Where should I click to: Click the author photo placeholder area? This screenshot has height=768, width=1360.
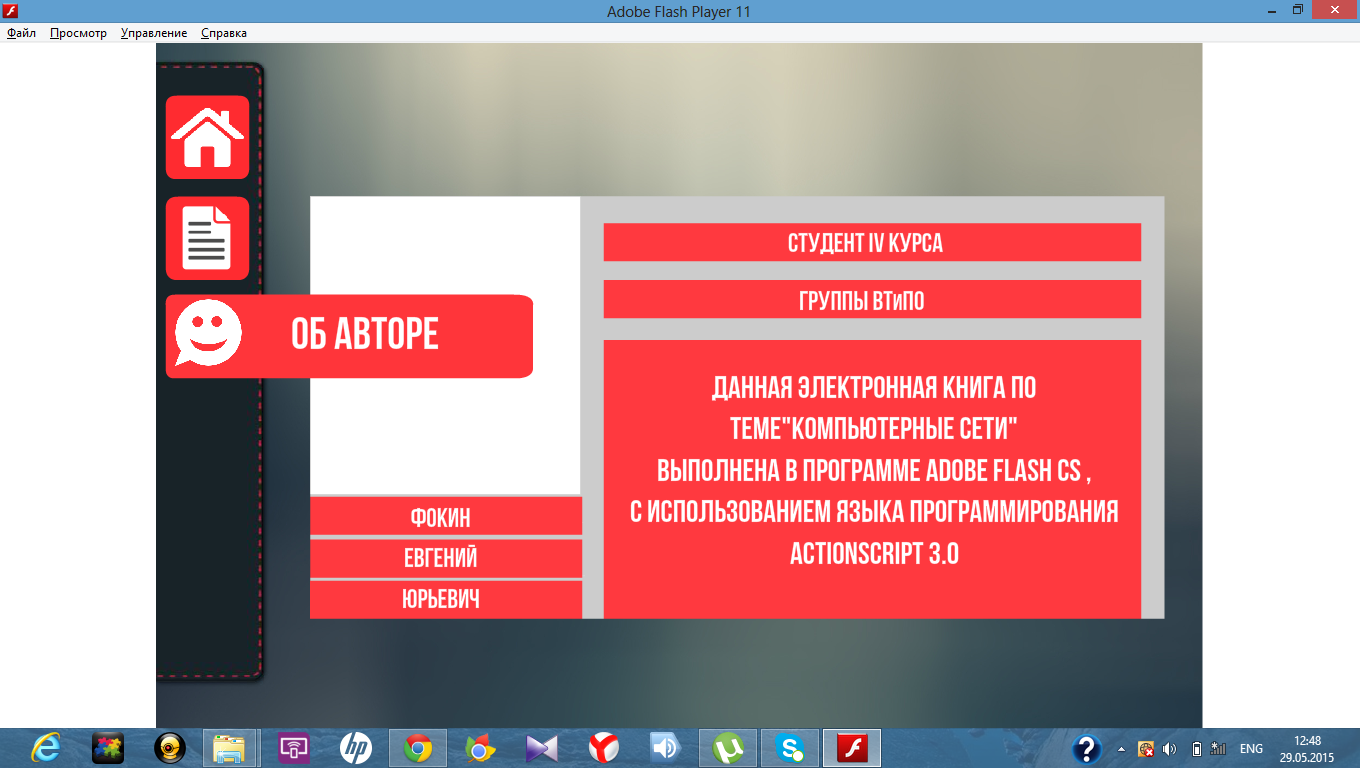coord(445,345)
